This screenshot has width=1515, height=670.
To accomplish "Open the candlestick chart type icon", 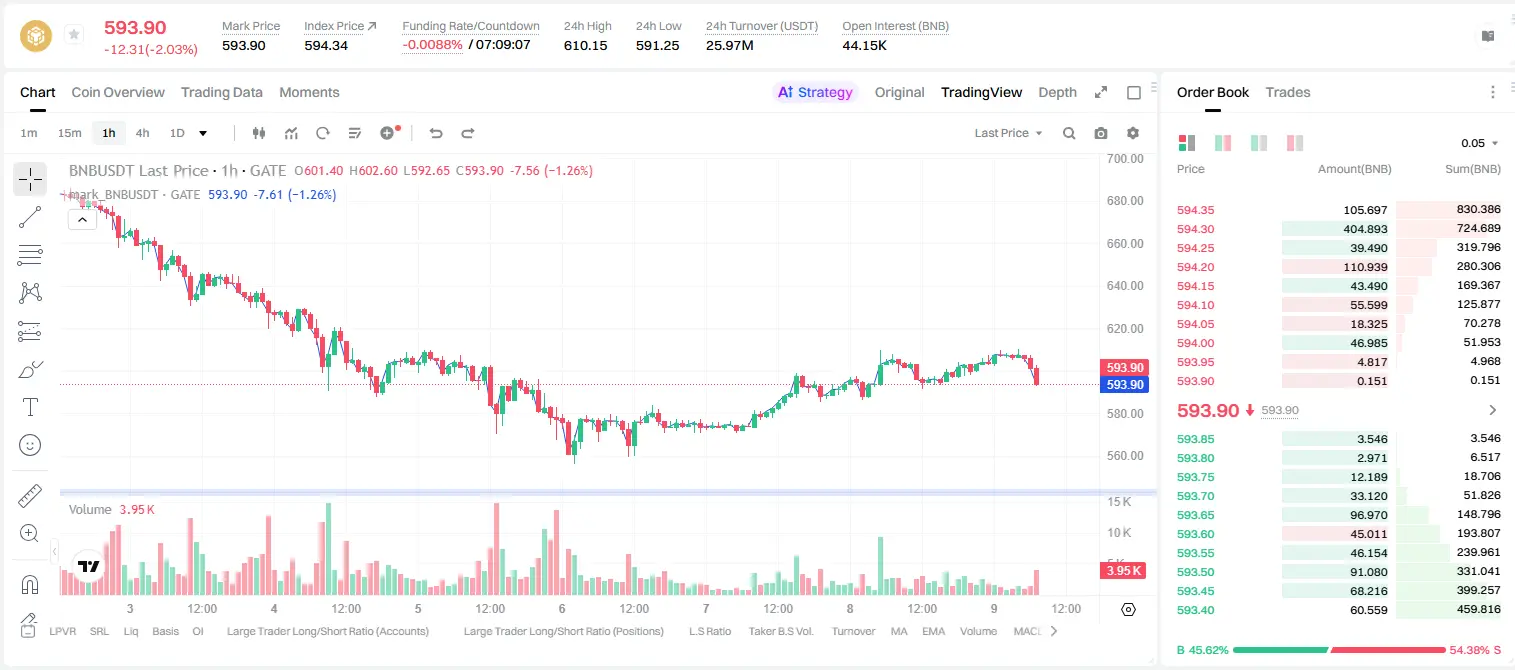I will point(260,133).
